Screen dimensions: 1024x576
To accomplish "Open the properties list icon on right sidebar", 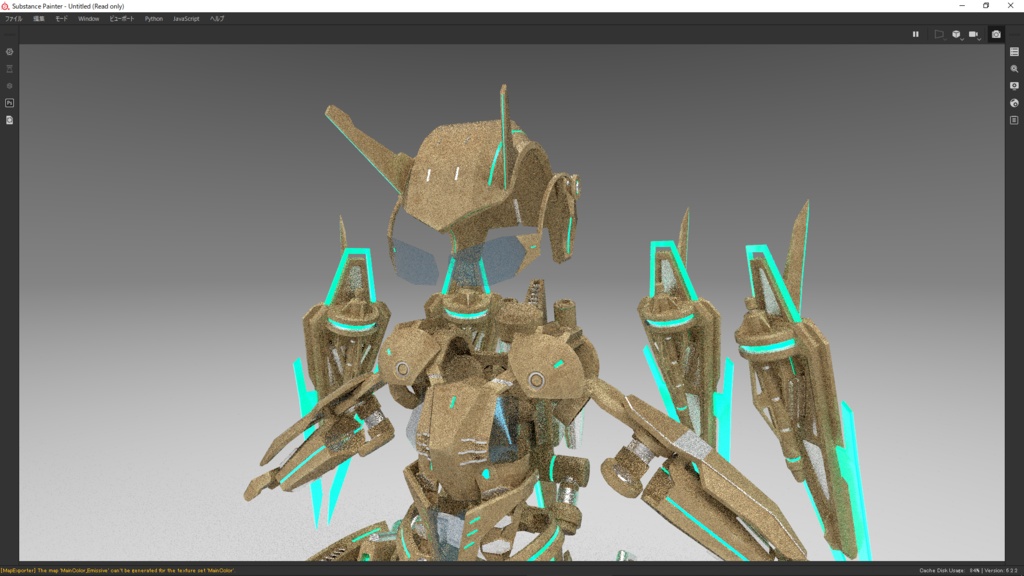I will (1013, 52).
